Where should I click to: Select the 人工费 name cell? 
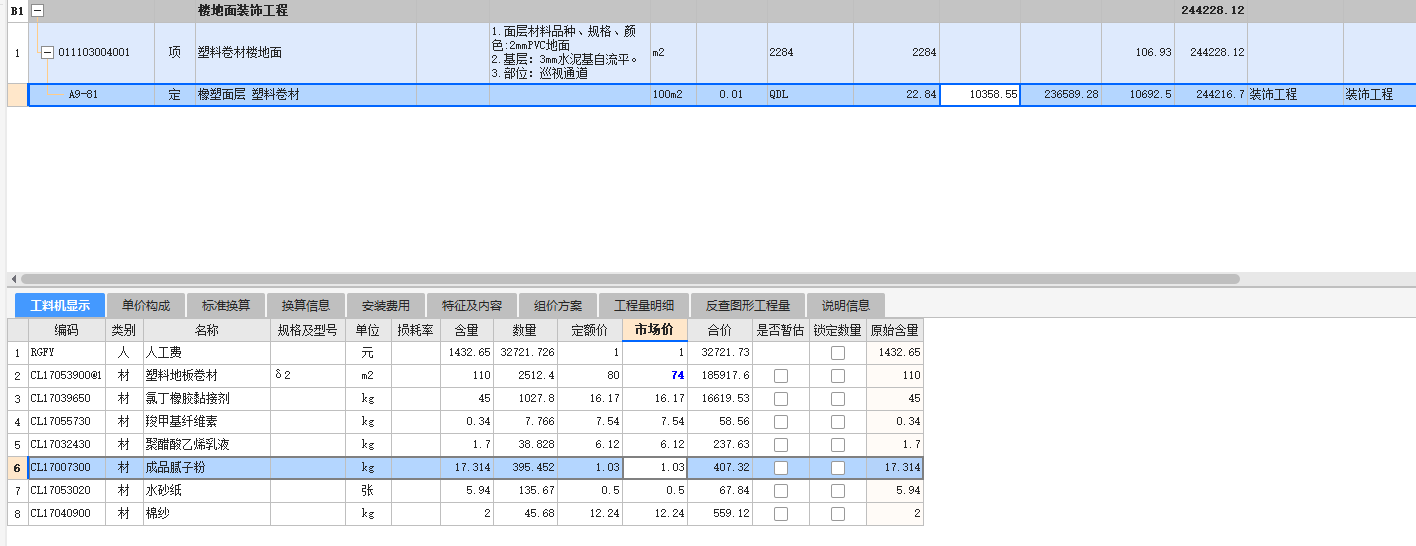[x=206, y=352]
